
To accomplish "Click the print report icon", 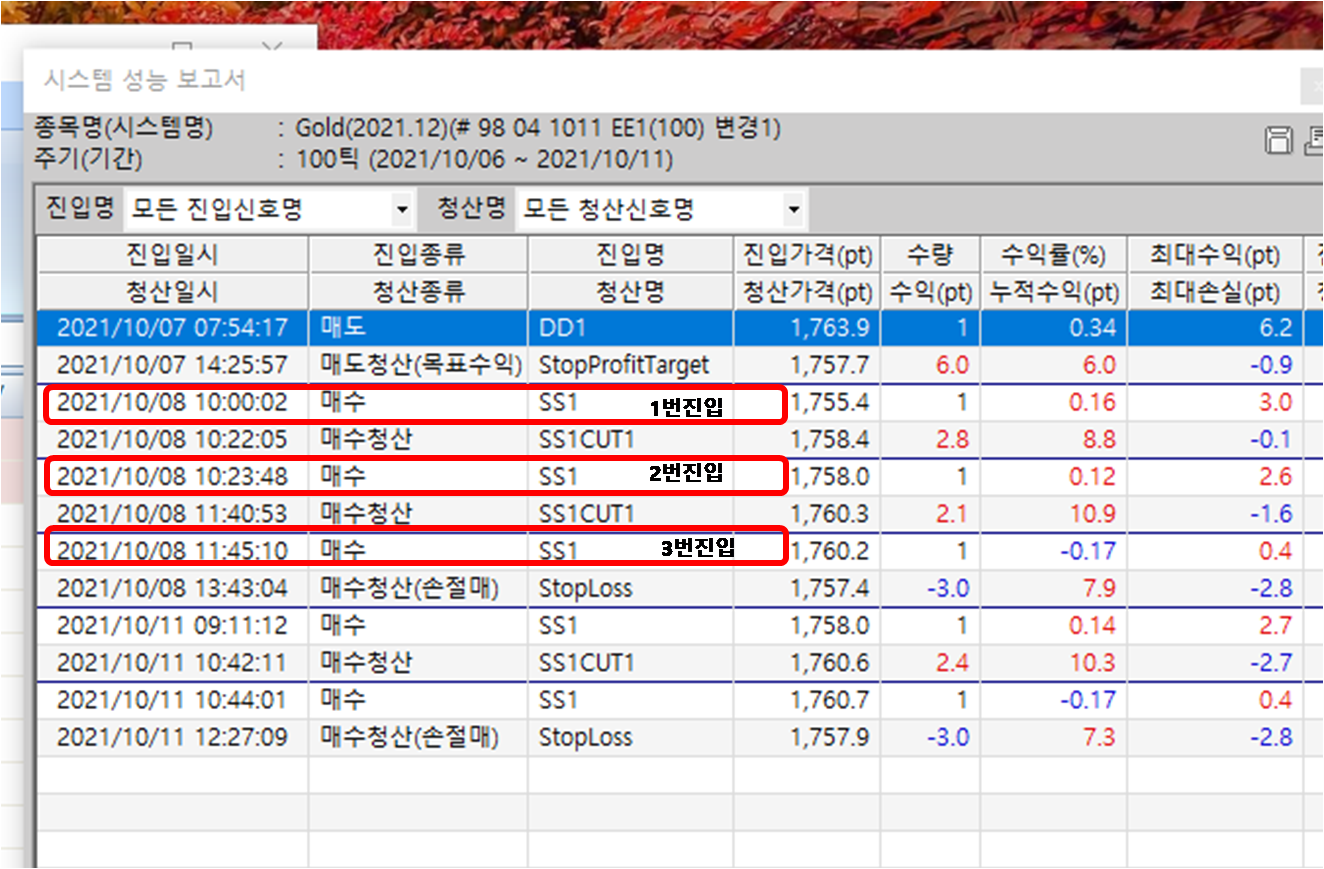I will [1313, 142].
